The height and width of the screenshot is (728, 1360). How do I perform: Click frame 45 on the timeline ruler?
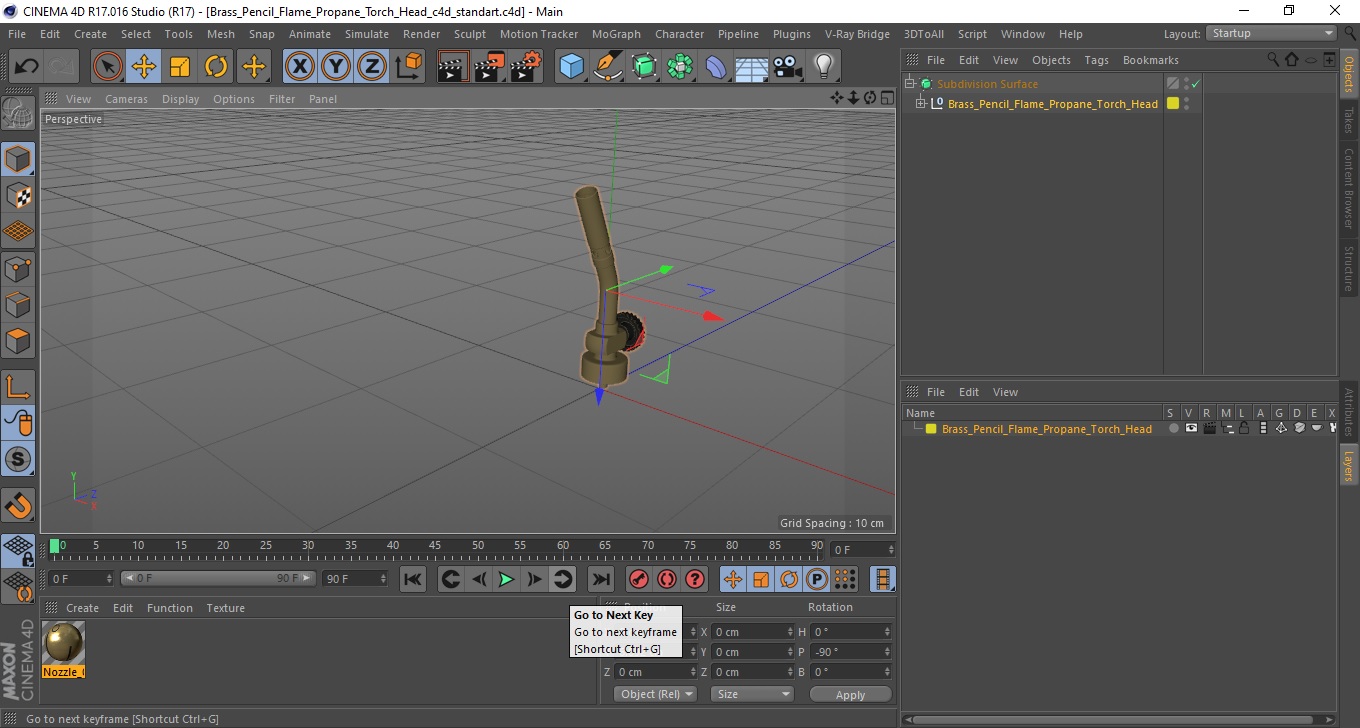coord(435,546)
